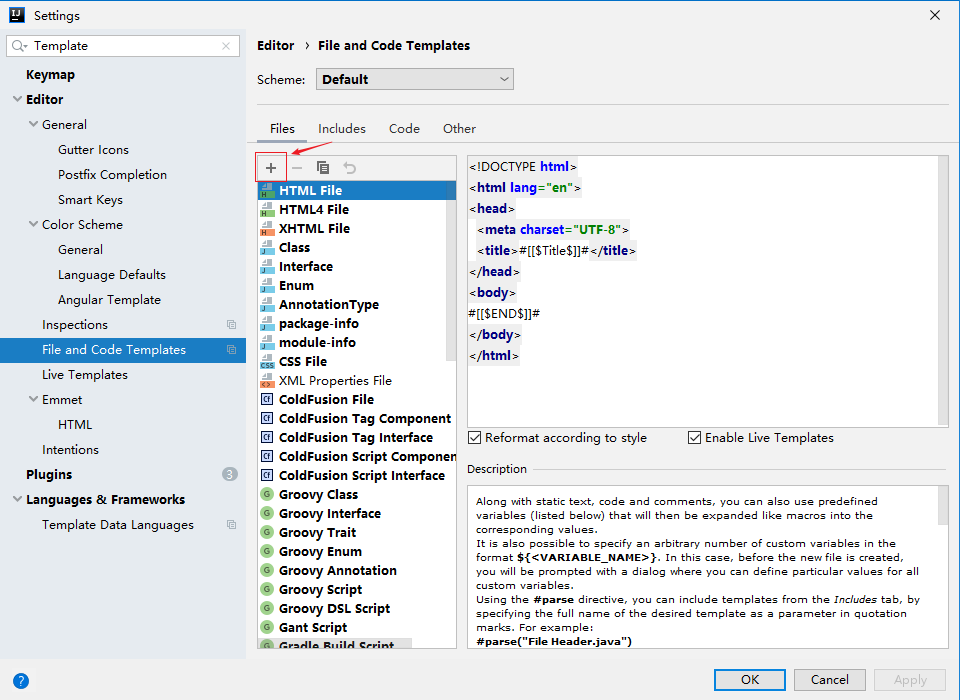Image resolution: width=960 pixels, height=700 pixels.
Task: Click the Add template plus icon
Action: [271, 166]
